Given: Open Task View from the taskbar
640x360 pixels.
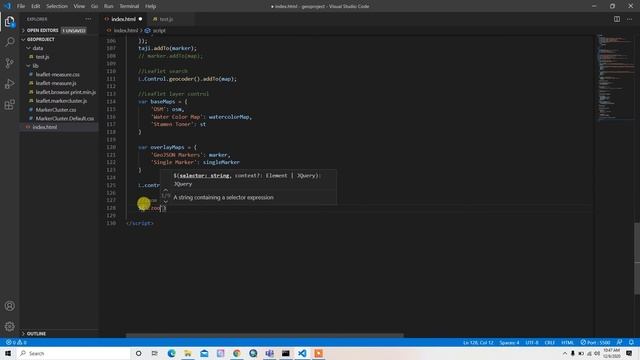Looking at the screenshot, I should point(155,353).
